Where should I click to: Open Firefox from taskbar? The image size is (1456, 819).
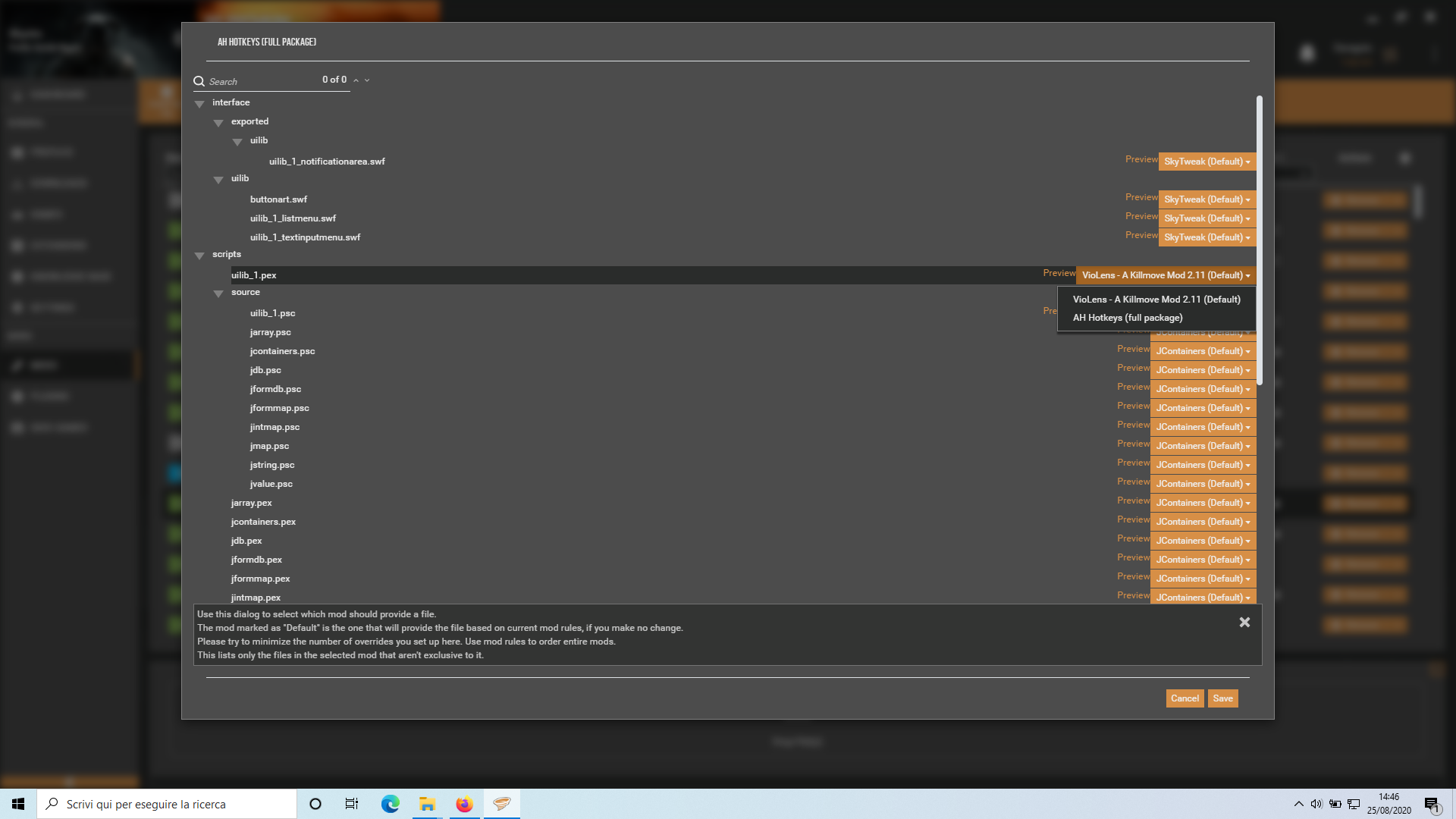coord(464,804)
